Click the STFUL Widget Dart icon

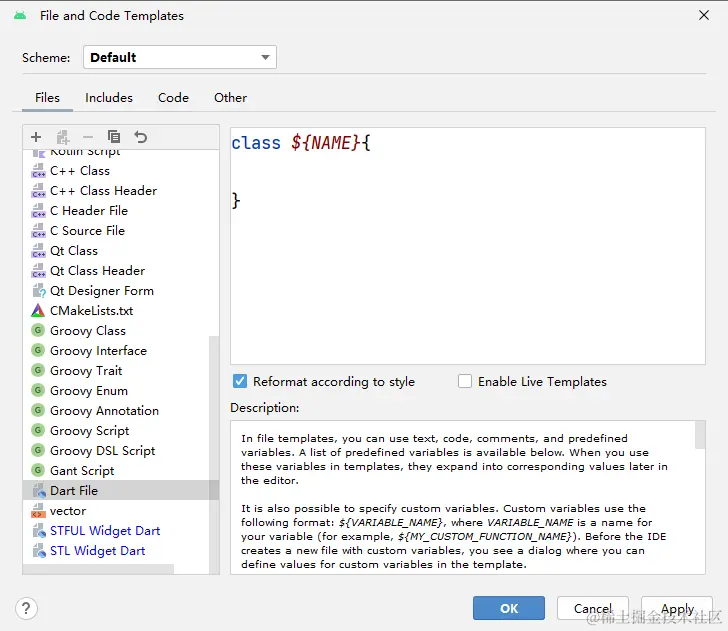coord(39,531)
